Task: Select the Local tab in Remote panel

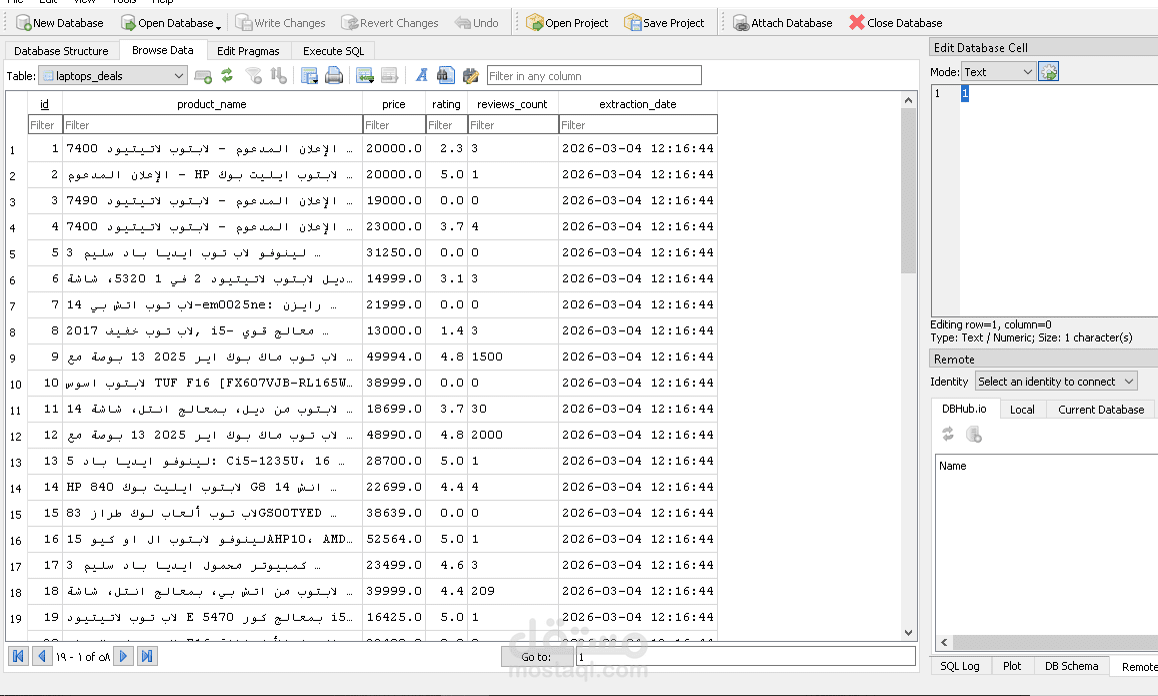Action: pyautogui.click(x=1022, y=409)
